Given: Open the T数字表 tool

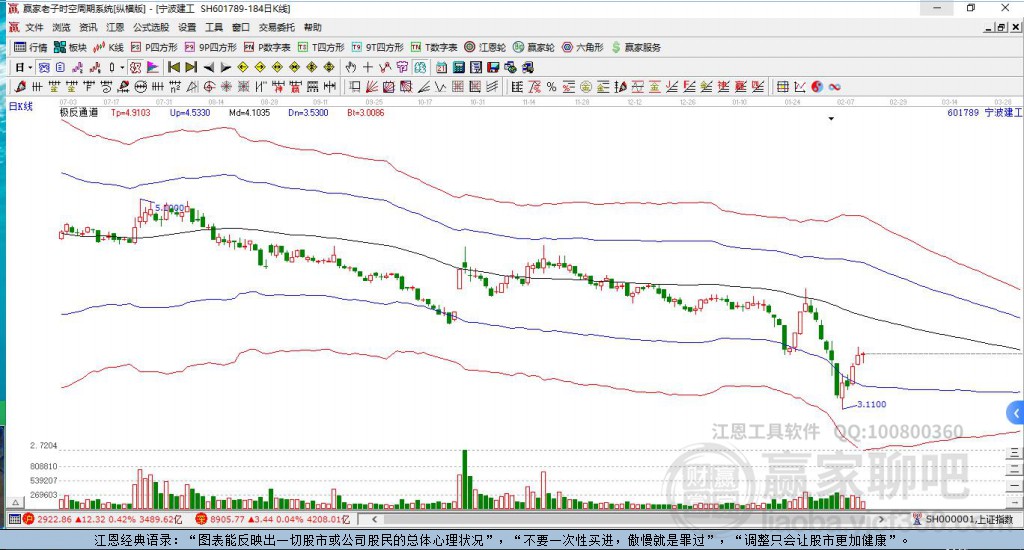Looking at the screenshot, I should tap(434, 47).
